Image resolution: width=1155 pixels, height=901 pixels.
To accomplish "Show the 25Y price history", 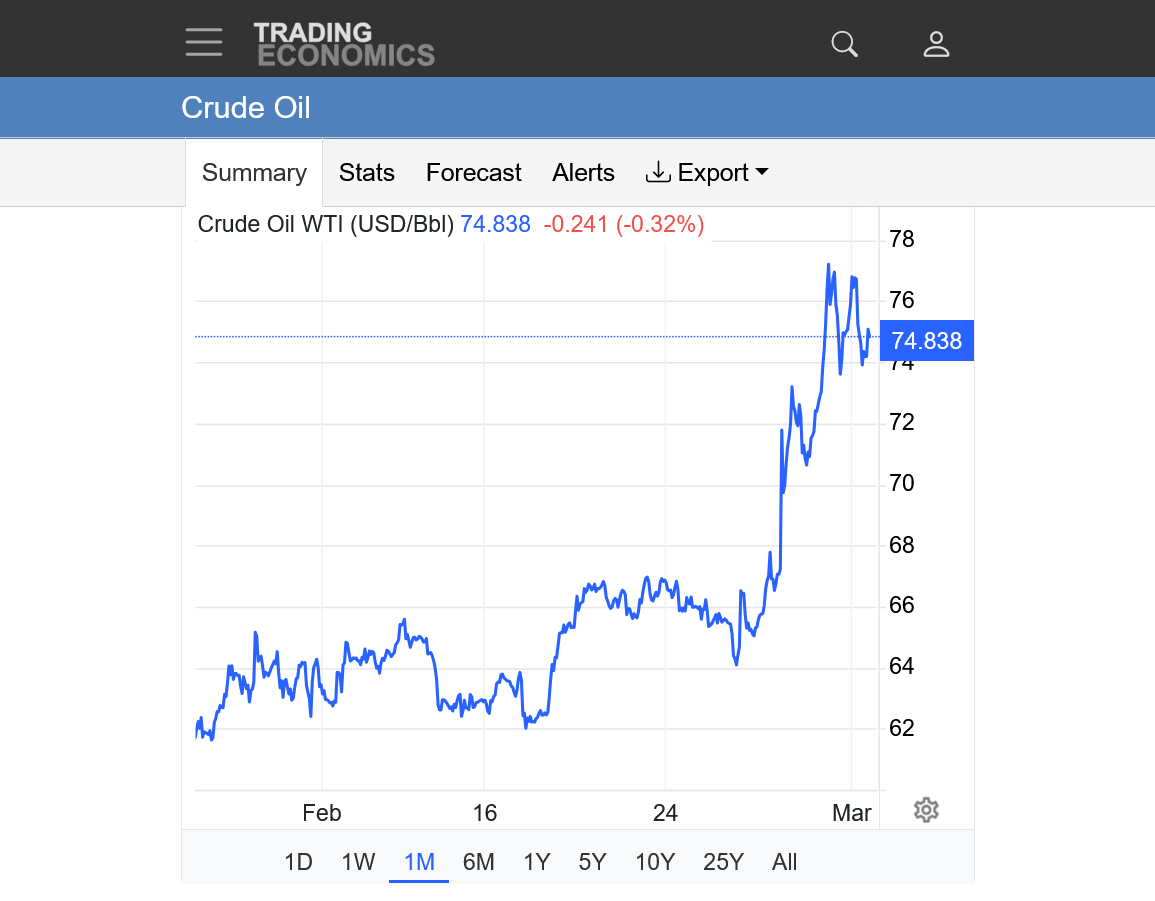I will (x=723, y=862).
